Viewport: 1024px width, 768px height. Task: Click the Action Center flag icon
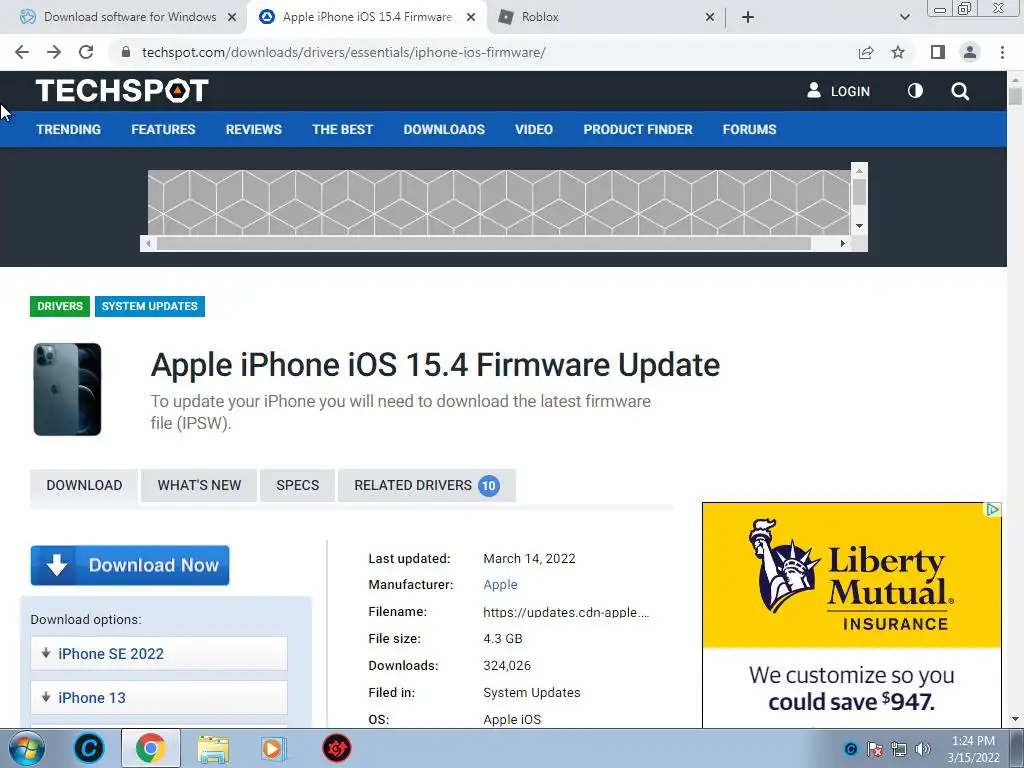click(875, 749)
